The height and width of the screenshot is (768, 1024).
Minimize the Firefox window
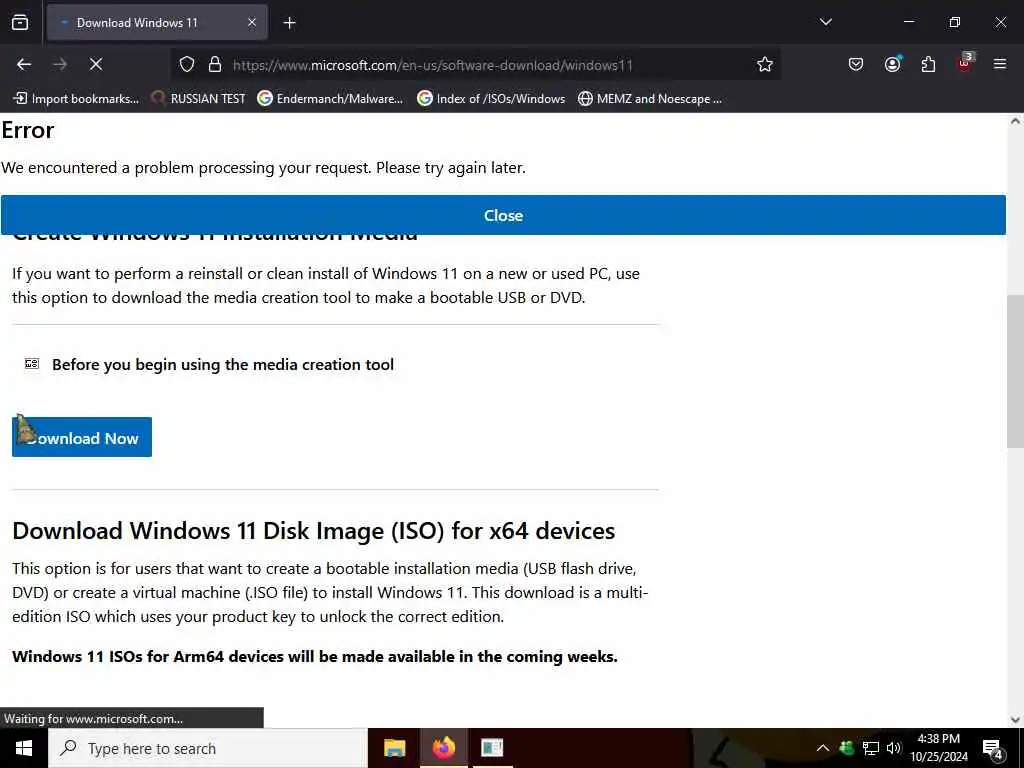908,22
